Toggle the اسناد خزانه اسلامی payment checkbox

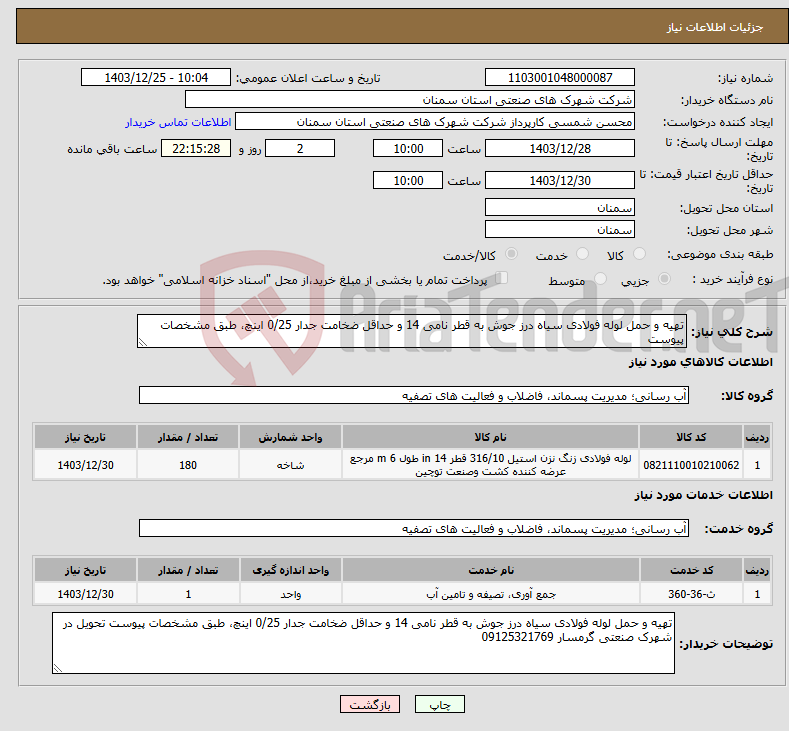(501, 278)
